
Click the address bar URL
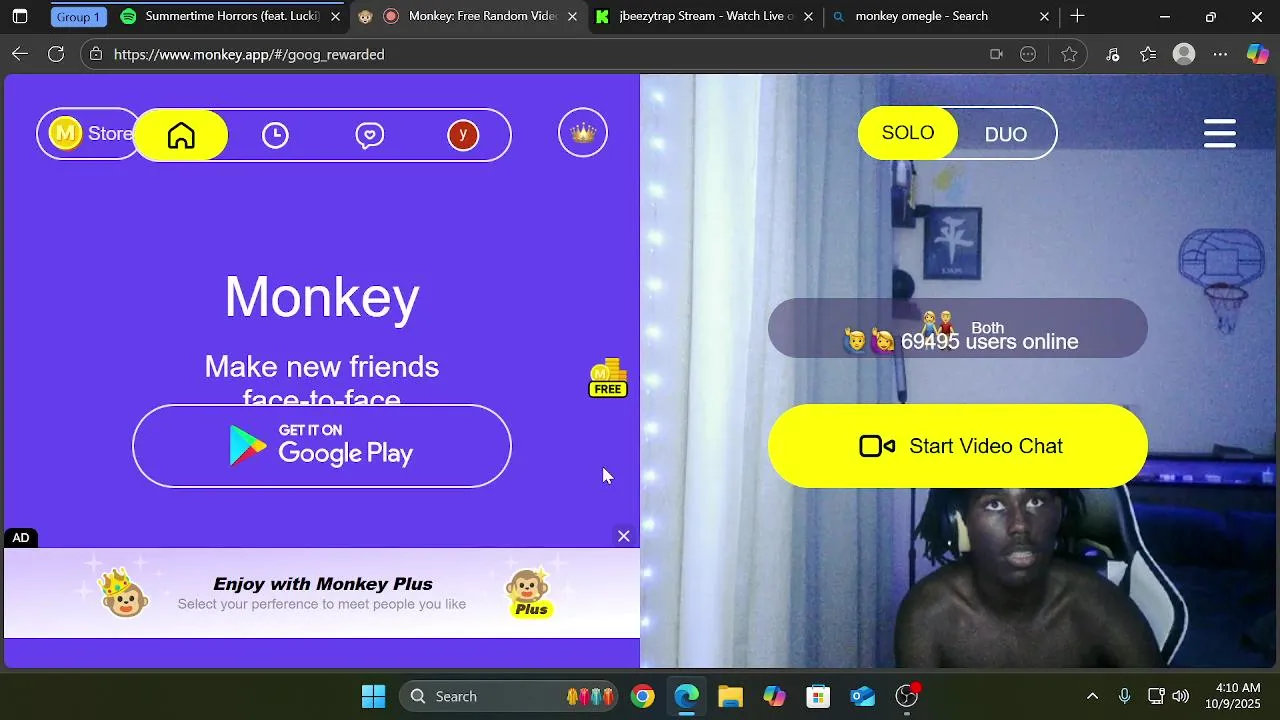click(x=249, y=55)
